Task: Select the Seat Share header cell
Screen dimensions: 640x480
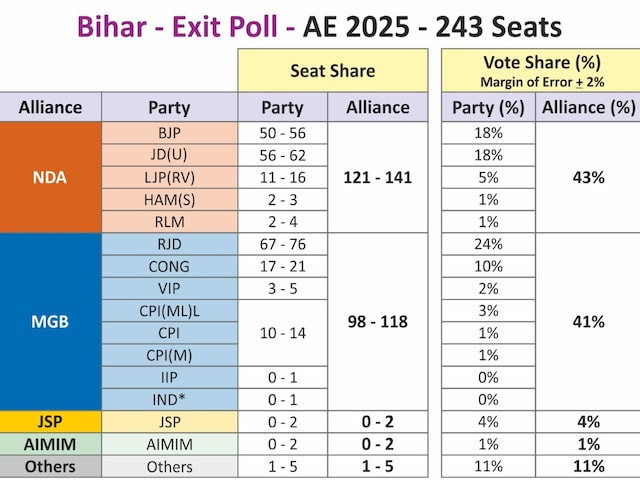Action: tap(332, 70)
